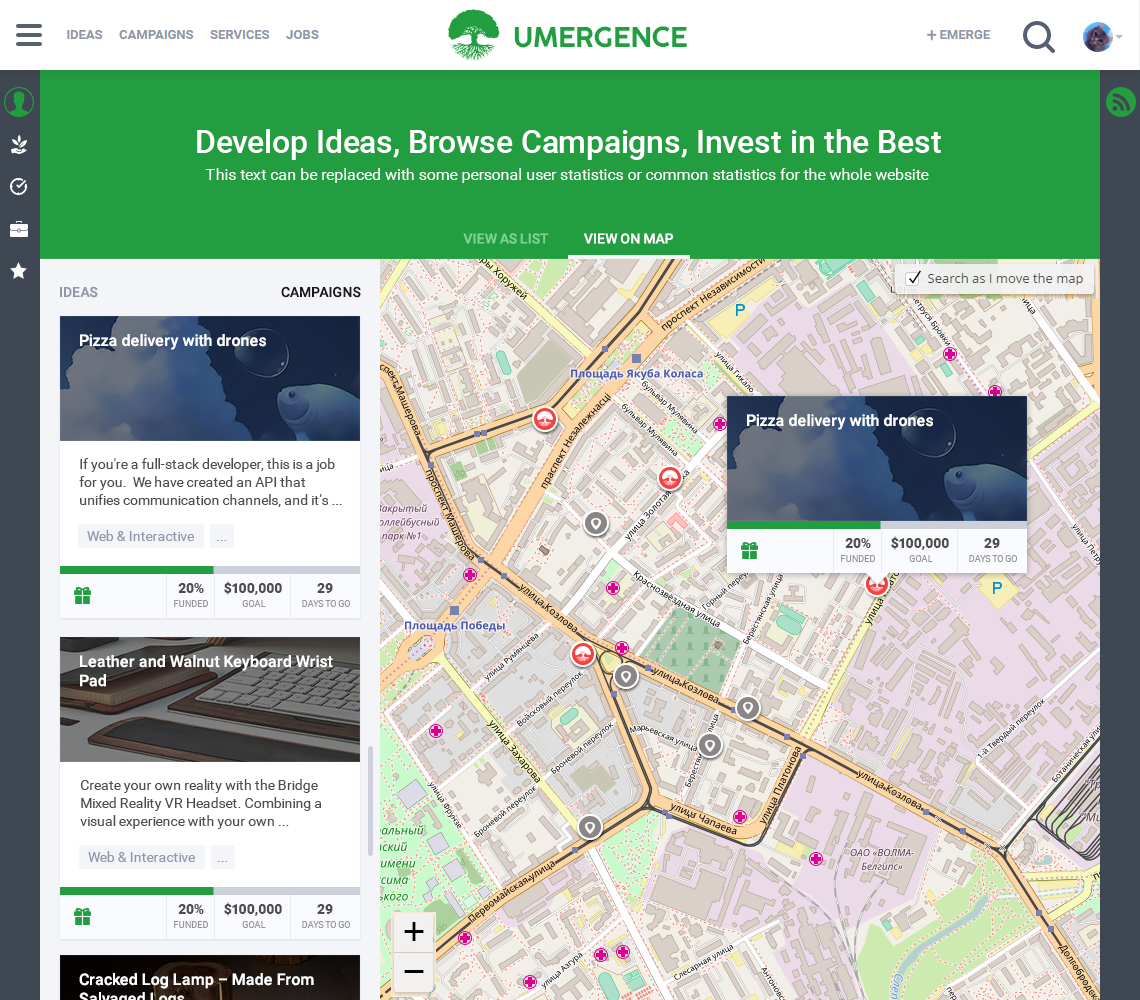The width and height of the screenshot is (1140, 1000).
Task: Open the hamburger menu at top left
Action: coord(29,34)
